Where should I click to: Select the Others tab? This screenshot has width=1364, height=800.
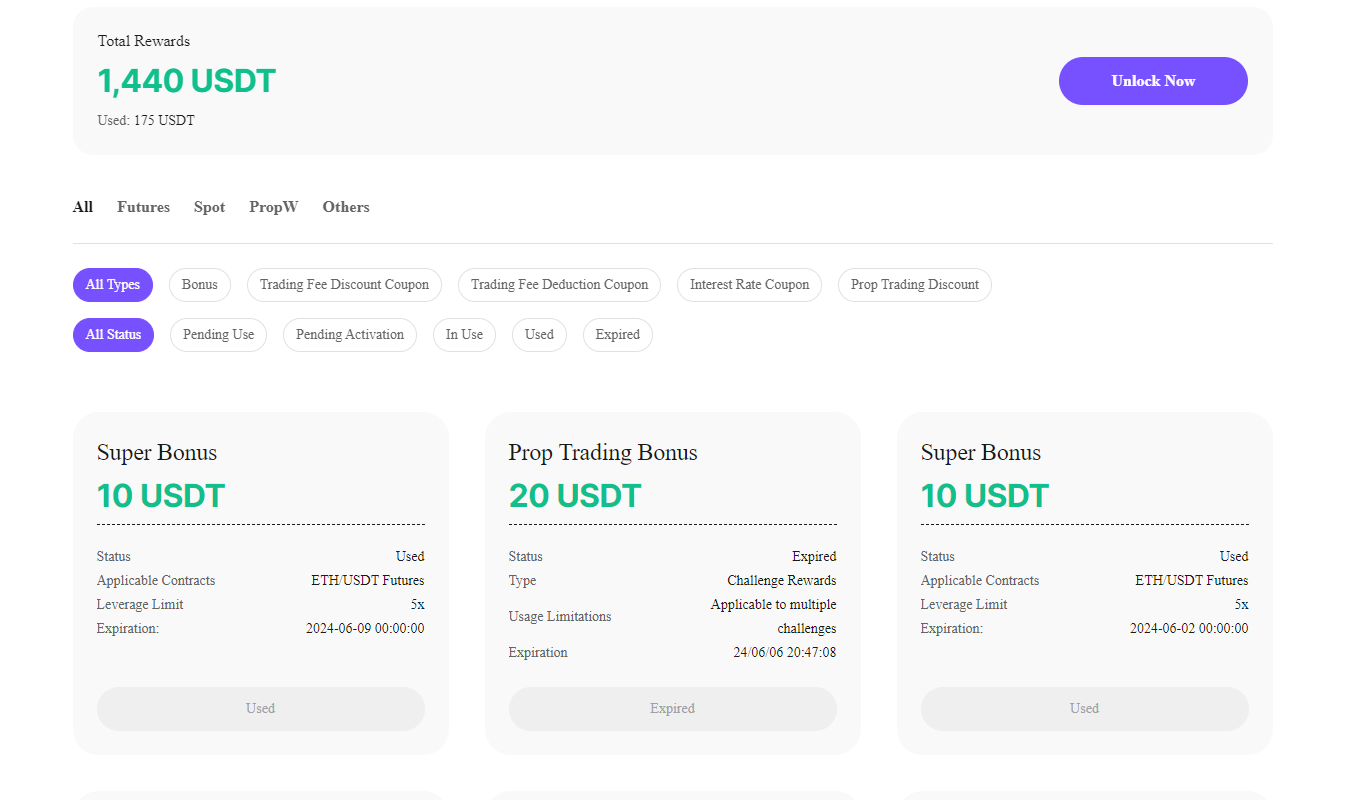coord(345,207)
